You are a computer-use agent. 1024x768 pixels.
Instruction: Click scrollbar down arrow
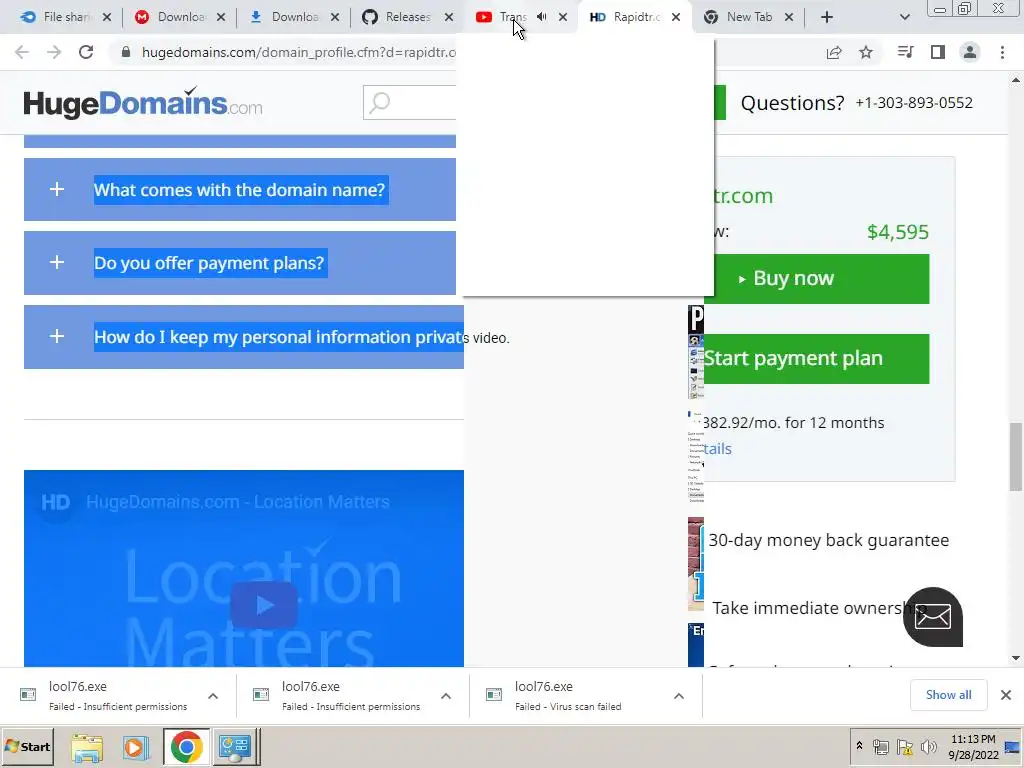(x=1016, y=658)
